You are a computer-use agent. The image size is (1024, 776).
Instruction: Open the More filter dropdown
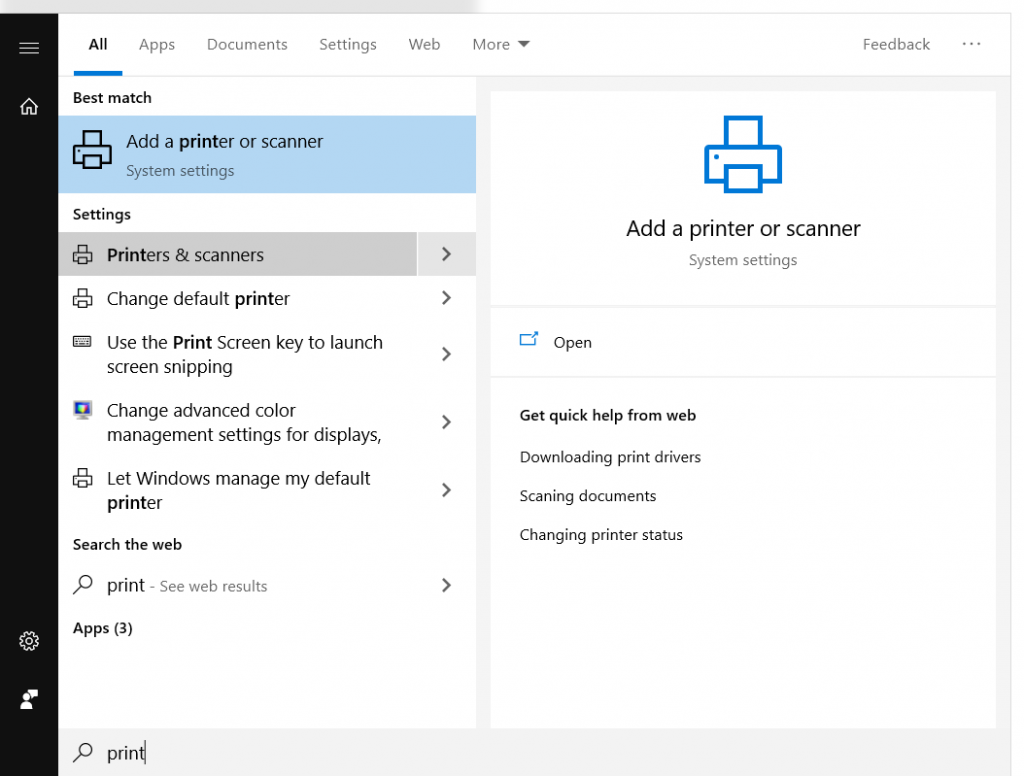tap(501, 44)
